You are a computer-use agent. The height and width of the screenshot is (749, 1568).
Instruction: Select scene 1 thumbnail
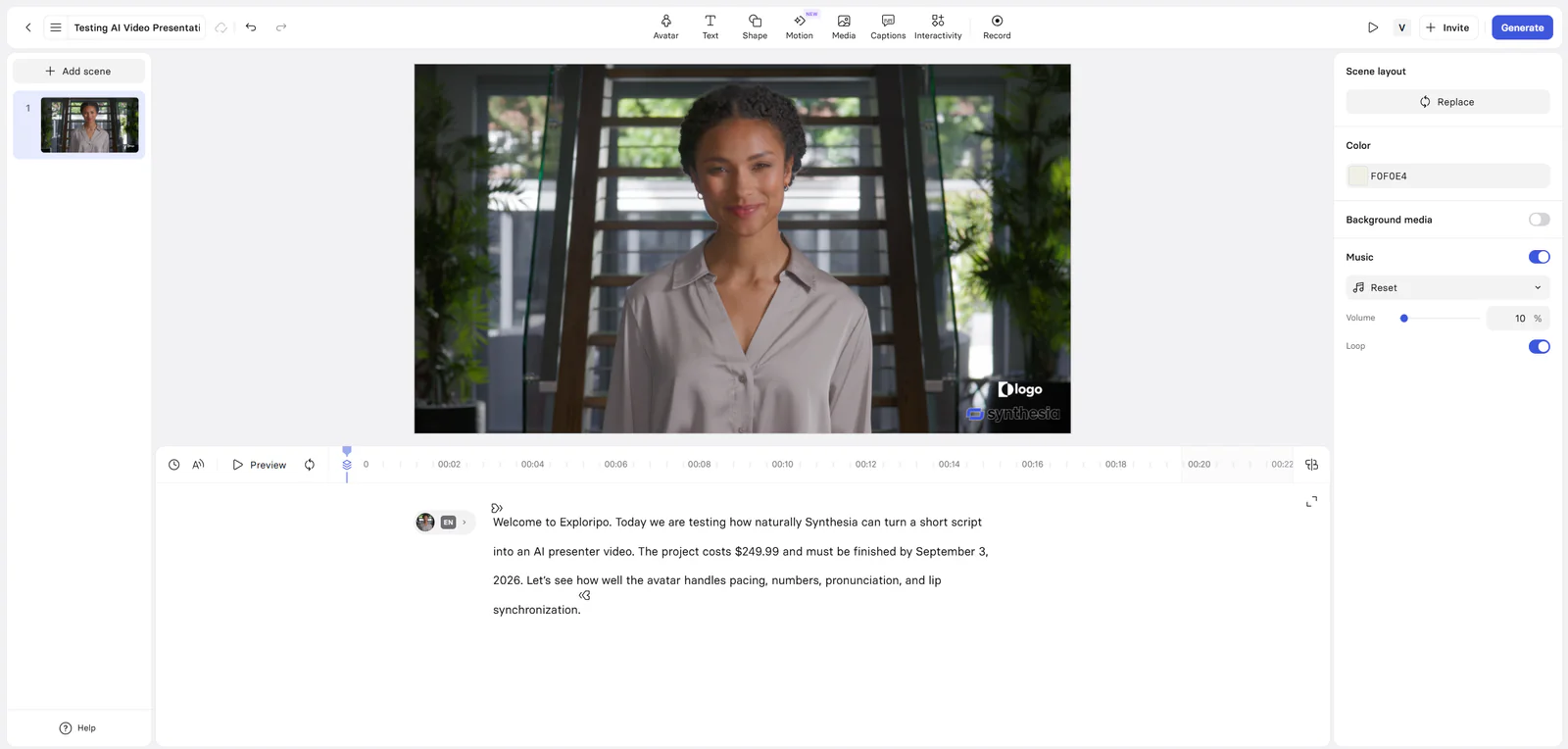click(89, 125)
